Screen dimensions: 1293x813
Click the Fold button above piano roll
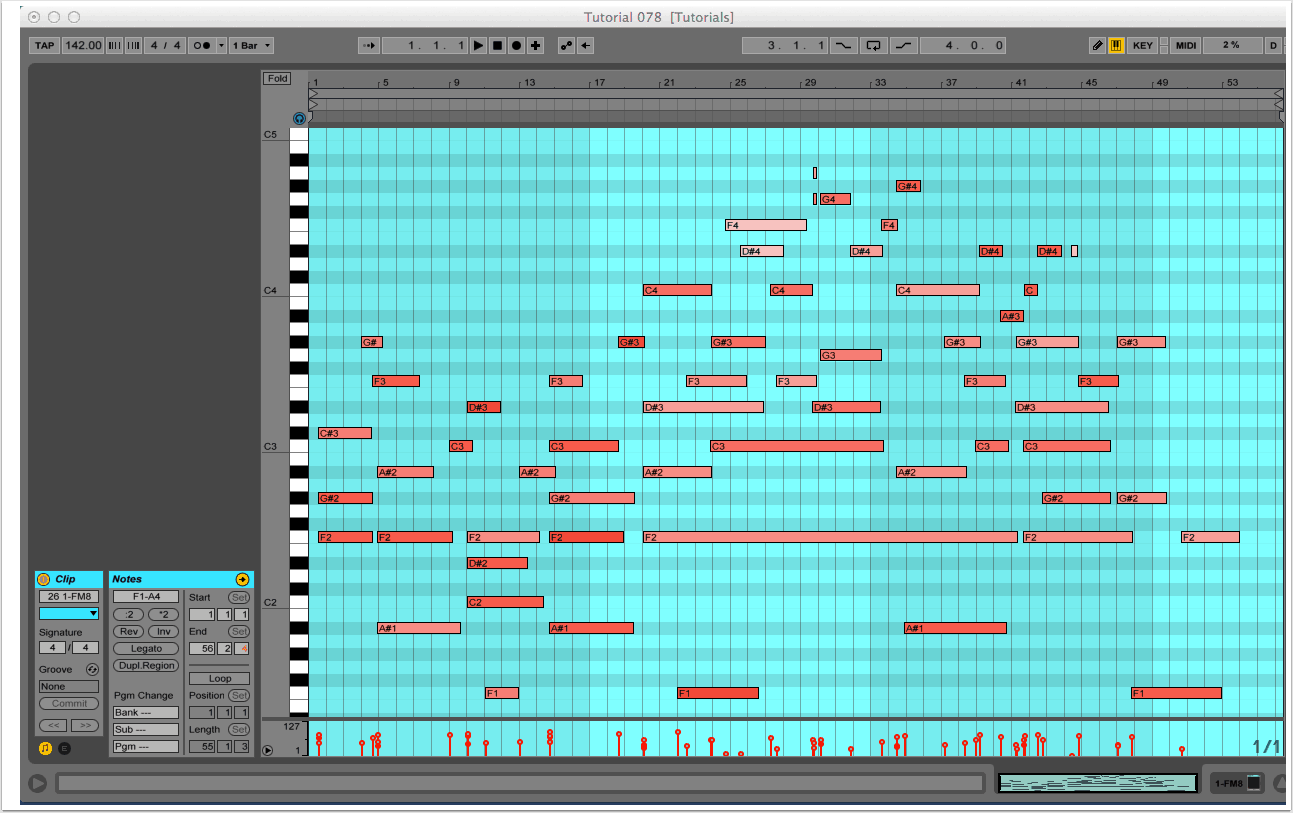277,78
